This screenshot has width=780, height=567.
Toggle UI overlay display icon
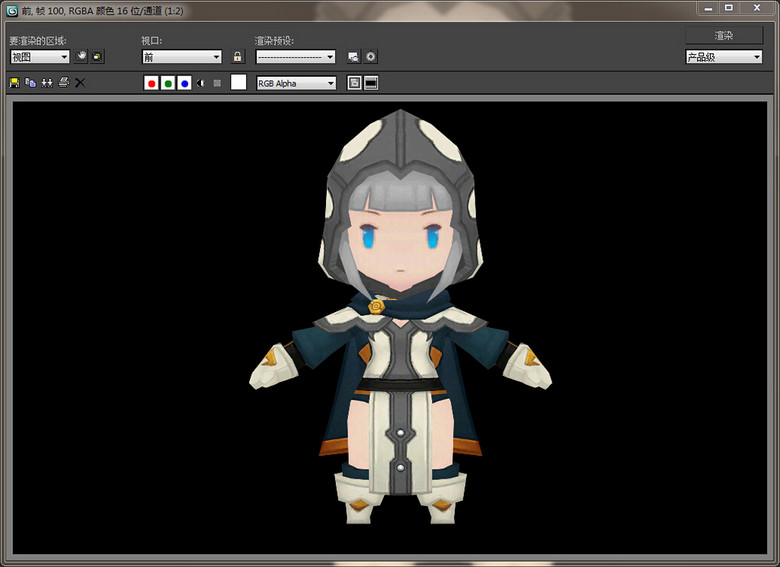[354, 83]
